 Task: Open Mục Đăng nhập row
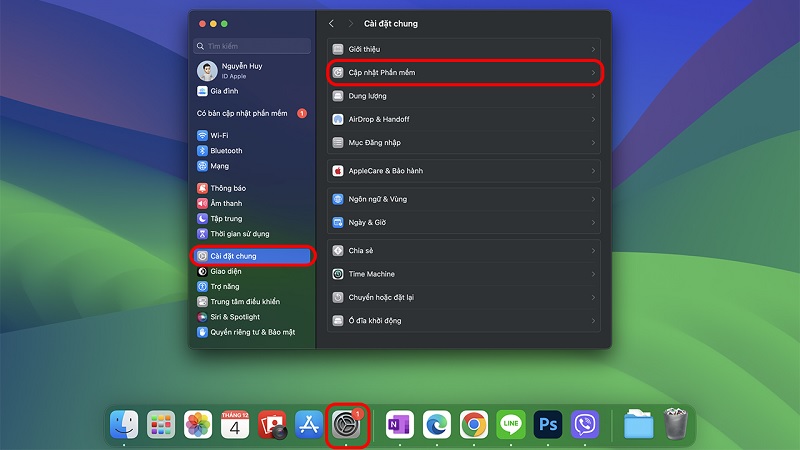click(x=464, y=142)
